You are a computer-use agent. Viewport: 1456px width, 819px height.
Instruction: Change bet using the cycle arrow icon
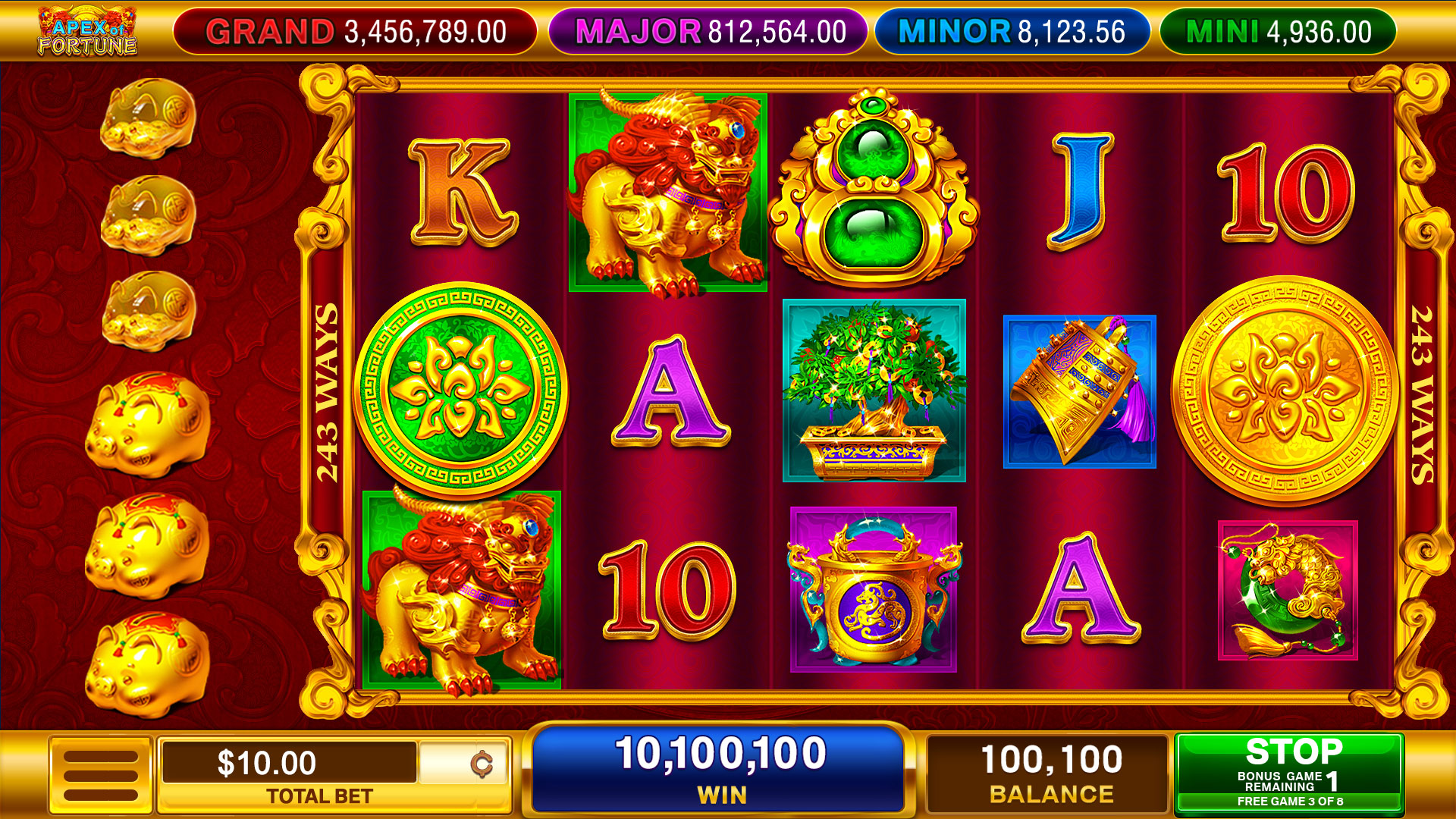(481, 764)
